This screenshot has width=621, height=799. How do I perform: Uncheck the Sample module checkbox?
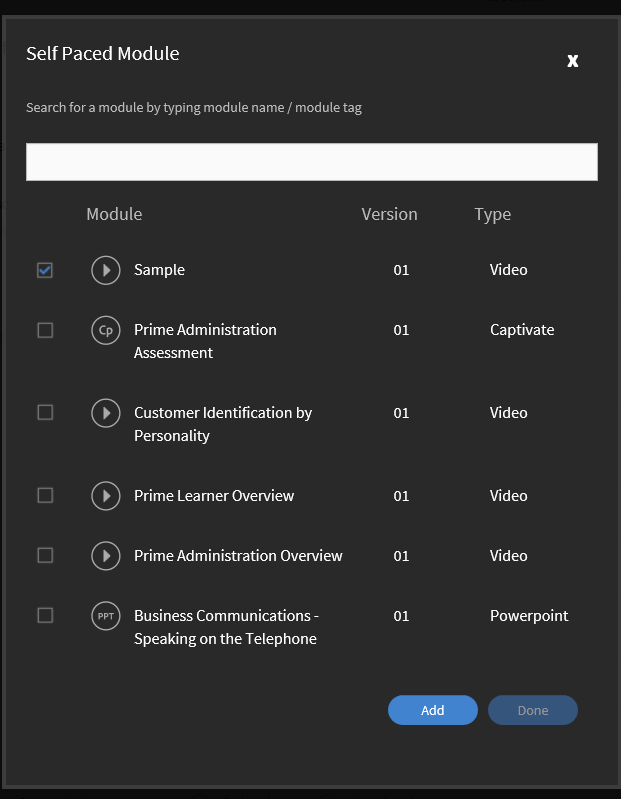click(45, 270)
